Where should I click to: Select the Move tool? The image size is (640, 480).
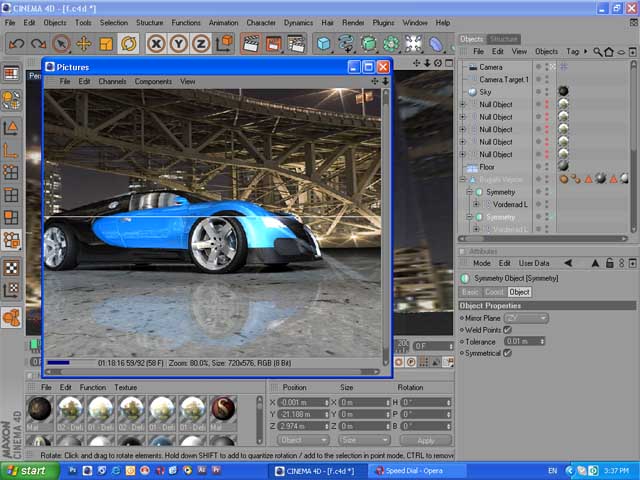point(84,43)
